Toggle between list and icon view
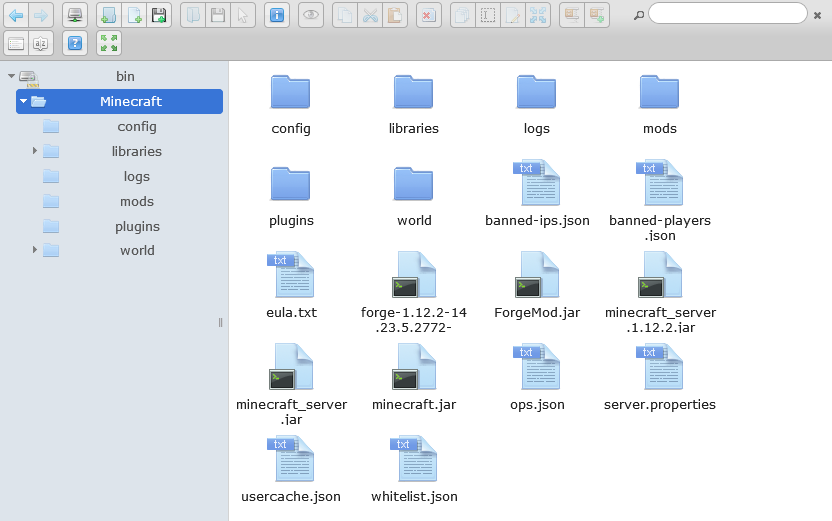Image resolution: width=832 pixels, height=521 pixels. (16, 43)
